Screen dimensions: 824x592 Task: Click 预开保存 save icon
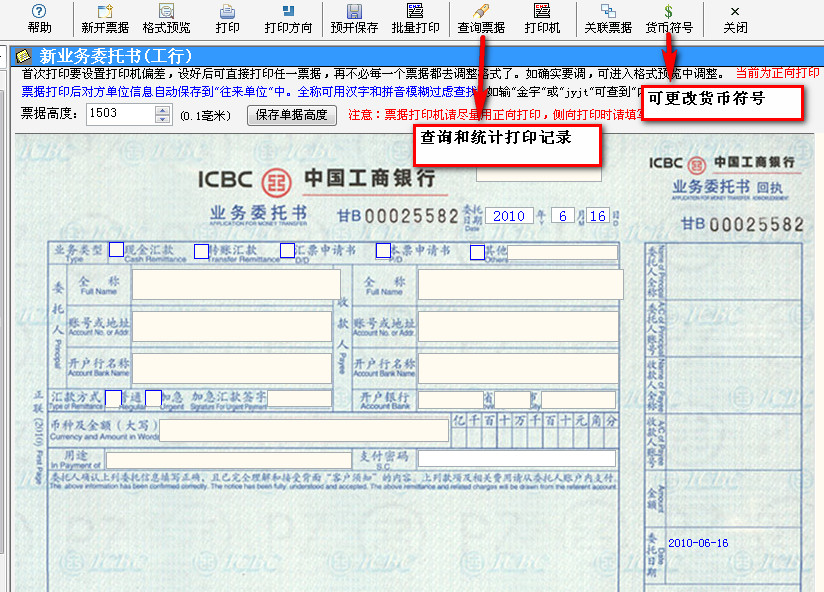coord(354,19)
